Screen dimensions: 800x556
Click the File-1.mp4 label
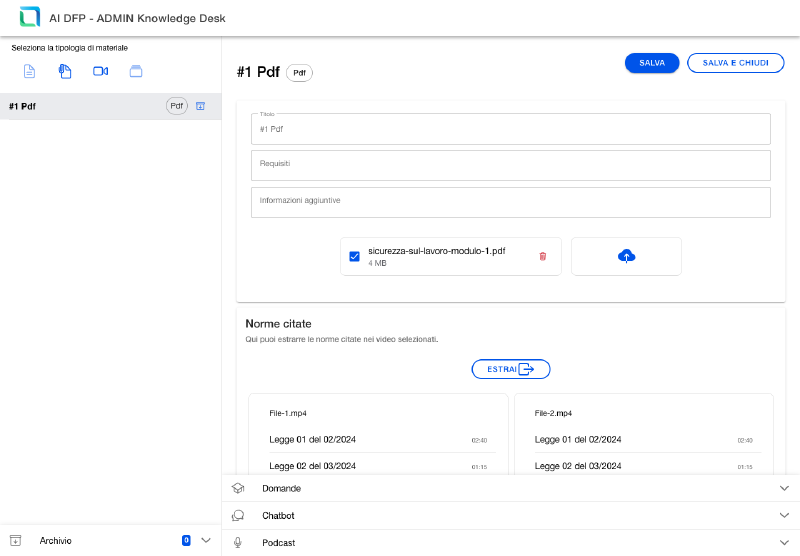[288, 413]
